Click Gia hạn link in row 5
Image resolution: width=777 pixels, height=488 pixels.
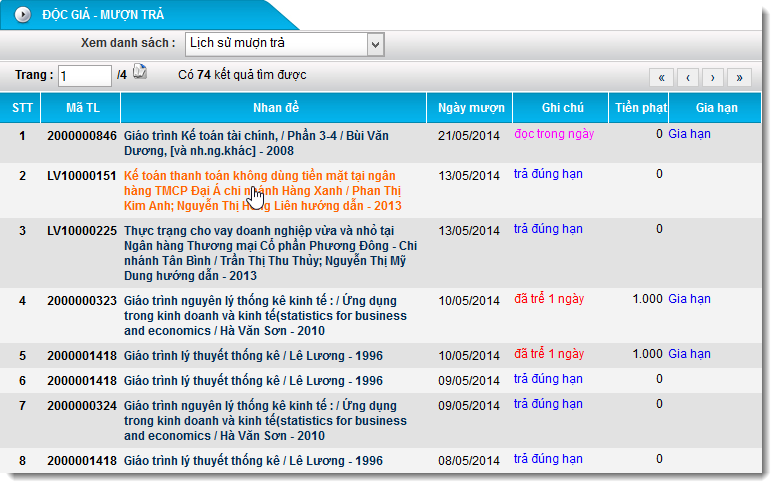689,354
